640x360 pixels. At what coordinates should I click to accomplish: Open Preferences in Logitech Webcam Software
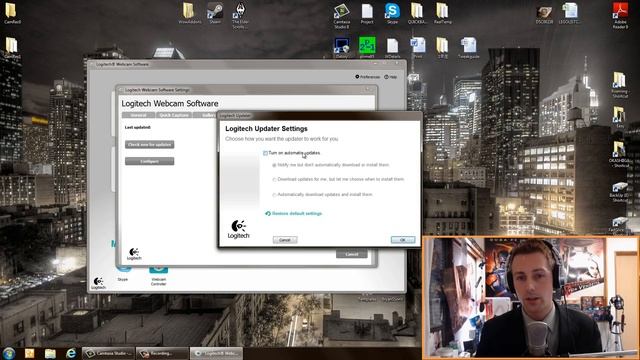click(367, 77)
